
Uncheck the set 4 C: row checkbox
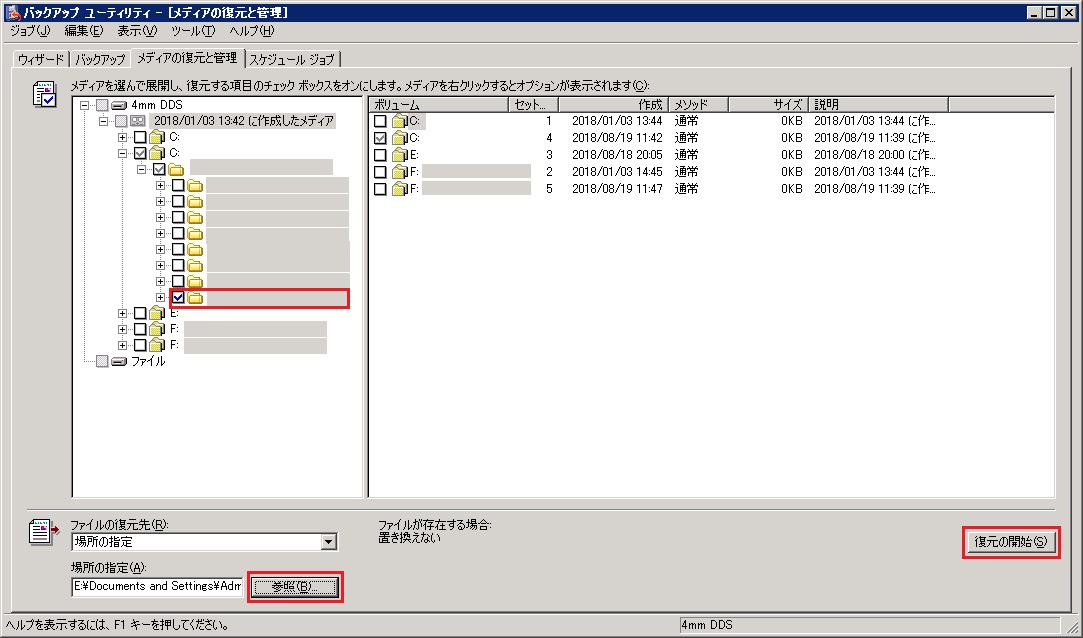pyautogui.click(x=380, y=138)
